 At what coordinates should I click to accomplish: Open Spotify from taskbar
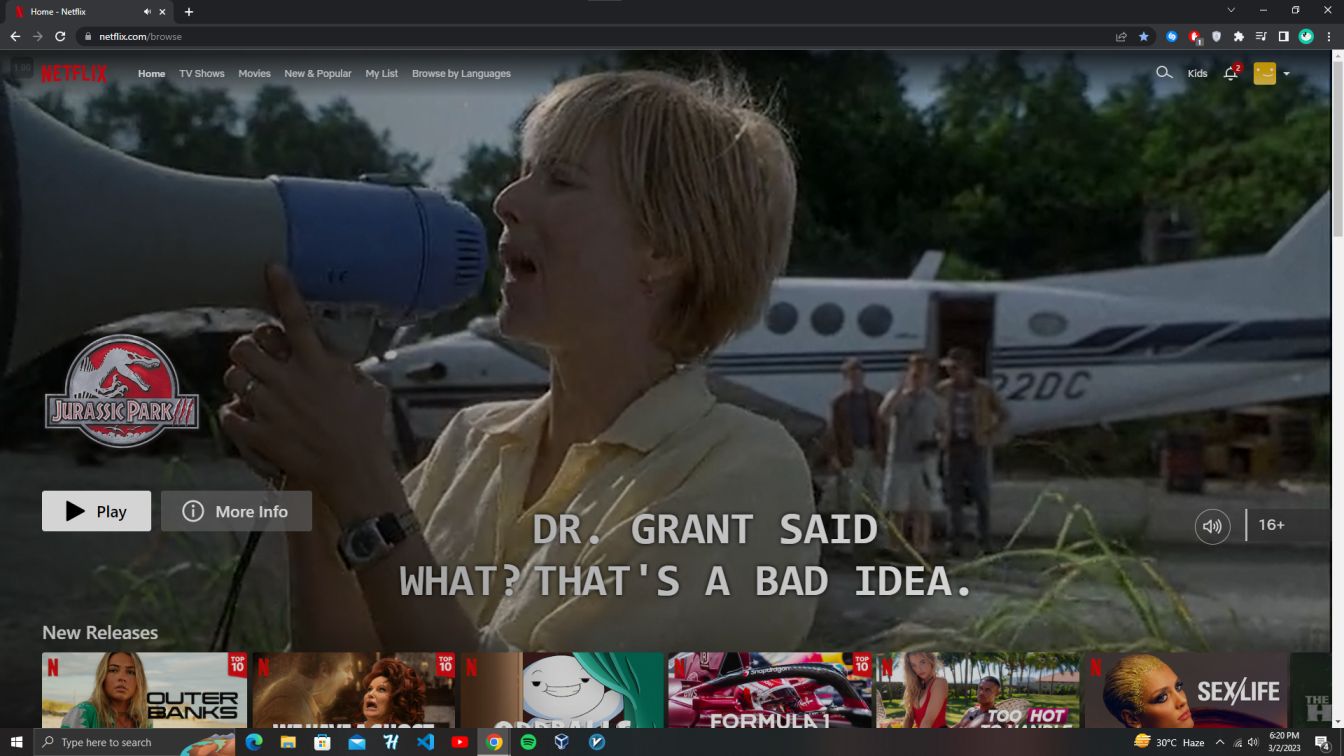click(x=528, y=742)
